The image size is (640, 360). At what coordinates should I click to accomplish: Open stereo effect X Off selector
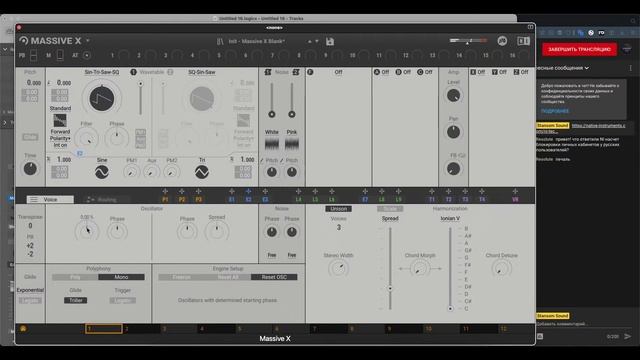pos(481,72)
